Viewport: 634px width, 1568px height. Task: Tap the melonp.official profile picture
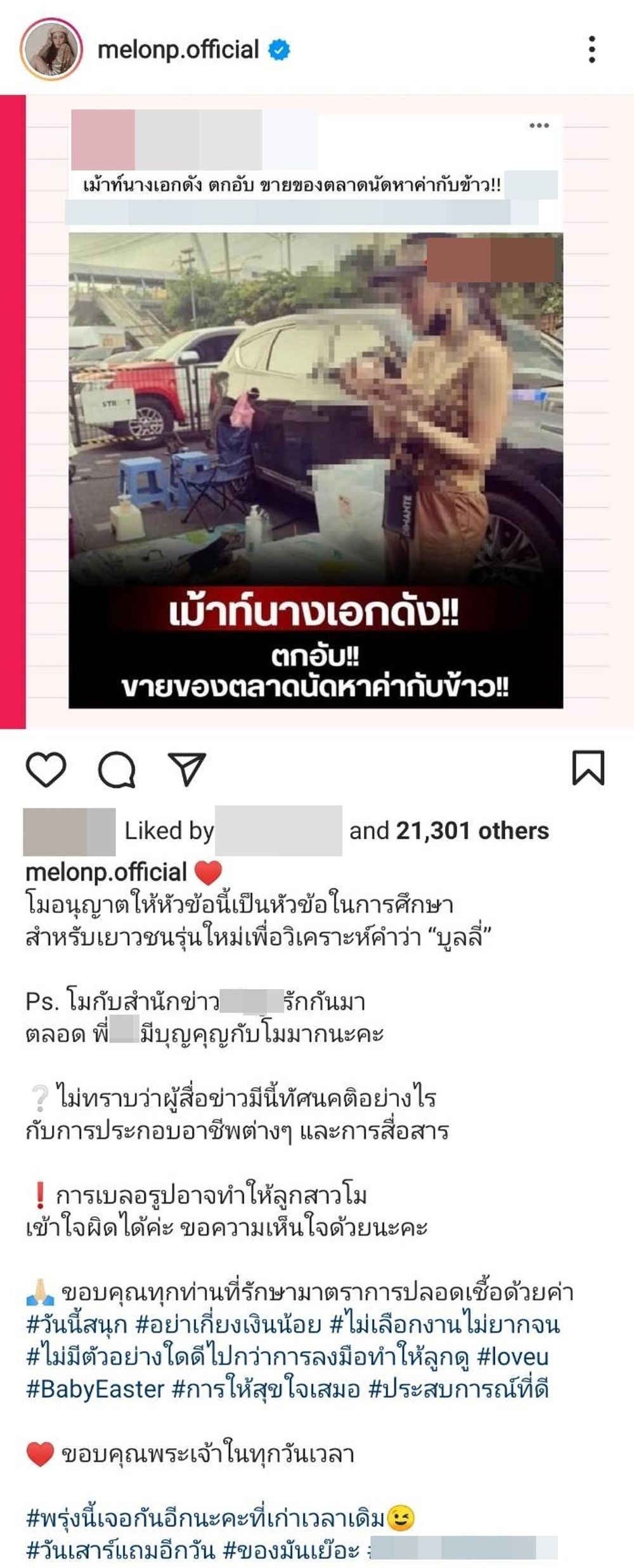tap(51, 49)
